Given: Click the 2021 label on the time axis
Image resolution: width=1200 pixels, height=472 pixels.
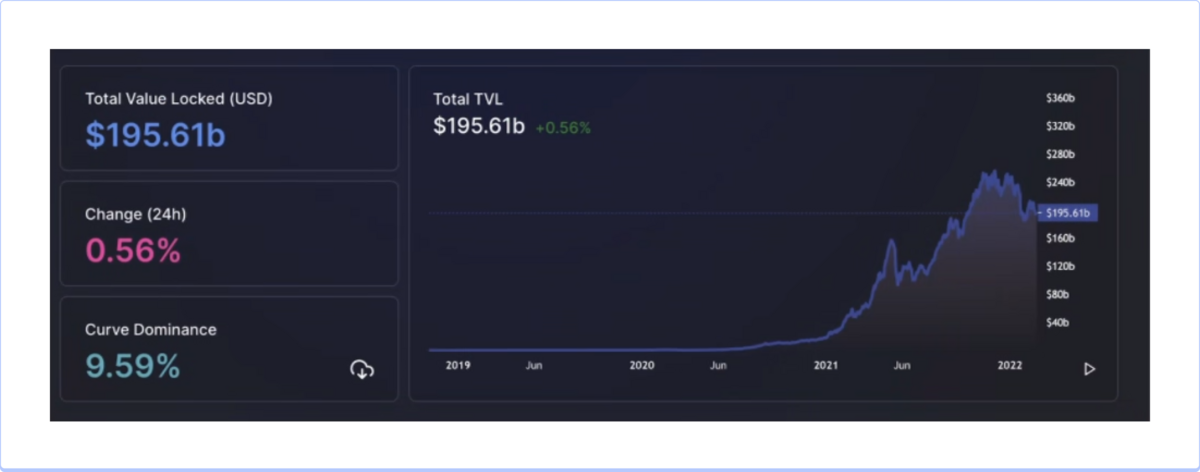Looking at the screenshot, I should pyautogui.click(x=825, y=366).
